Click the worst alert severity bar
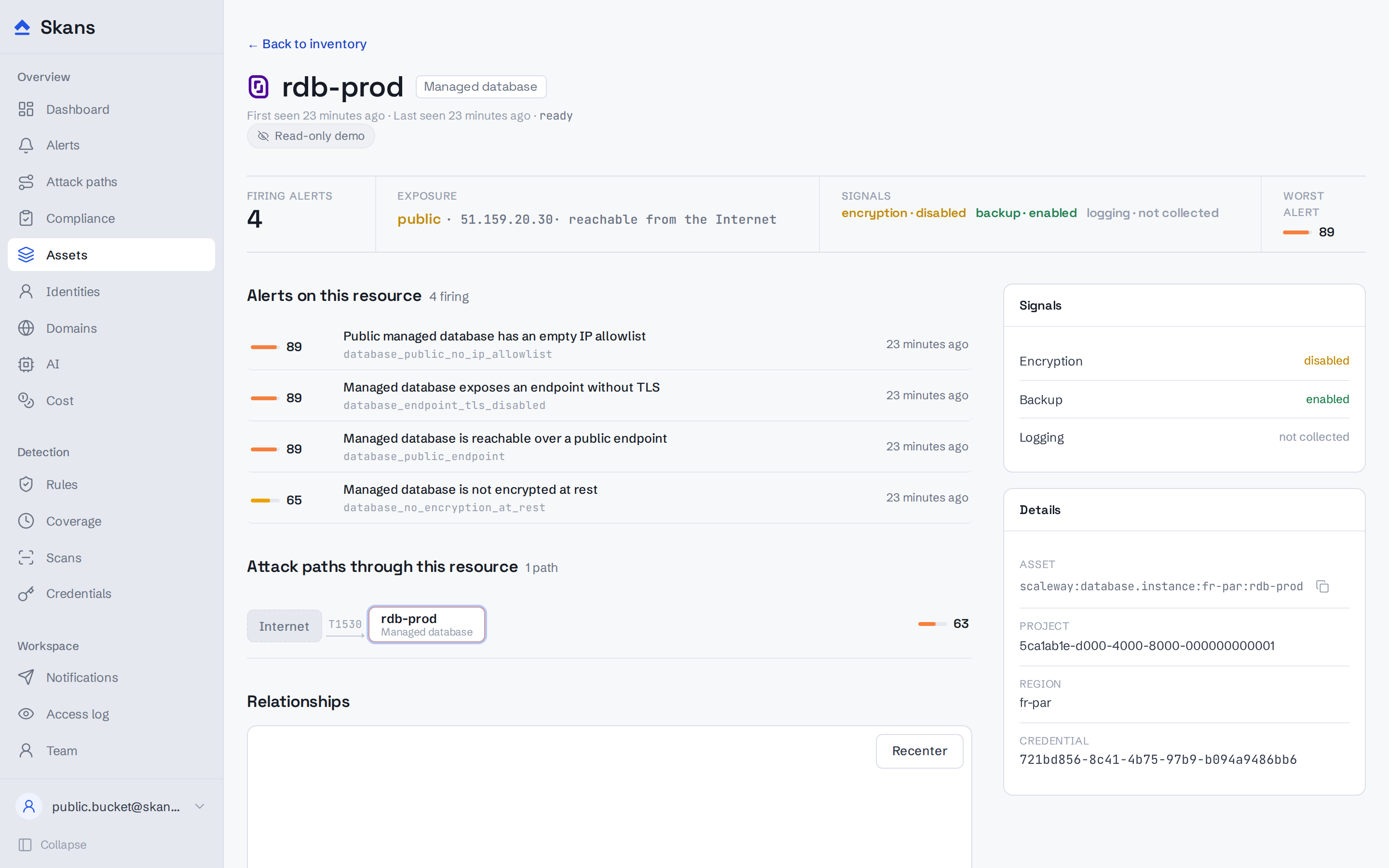The width and height of the screenshot is (1389, 868). [x=1296, y=232]
